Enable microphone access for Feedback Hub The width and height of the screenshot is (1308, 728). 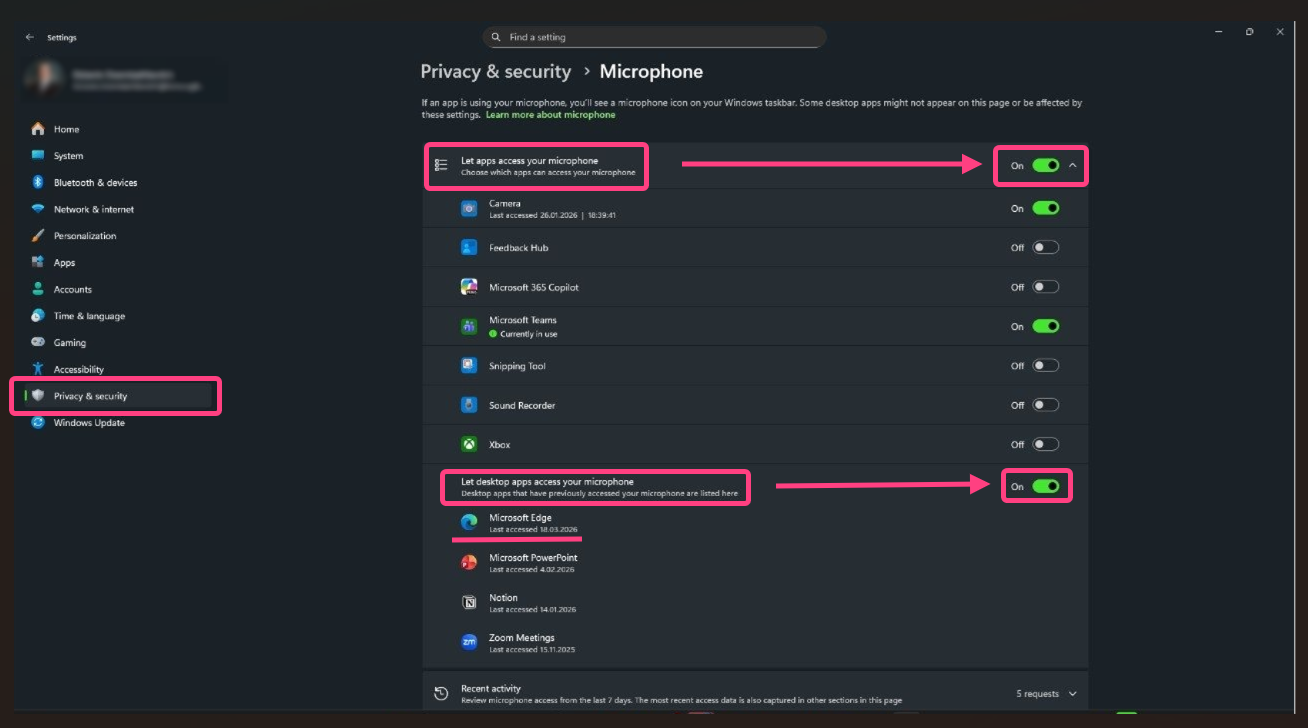(1045, 247)
